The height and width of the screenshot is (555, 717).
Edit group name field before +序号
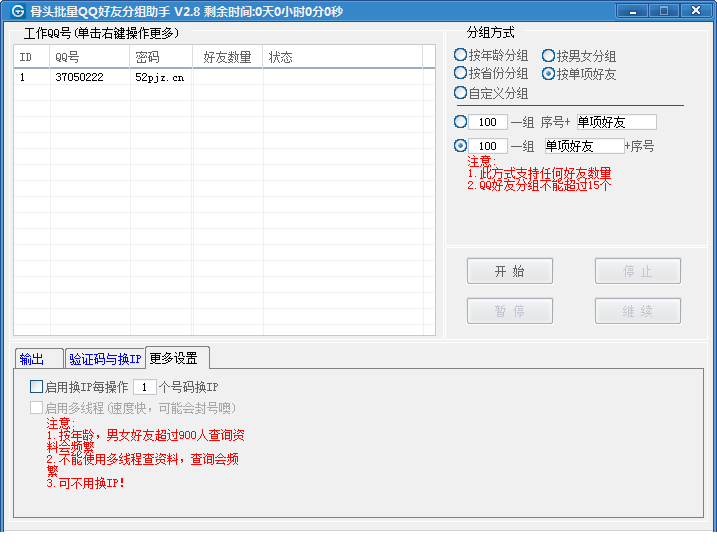click(x=584, y=146)
